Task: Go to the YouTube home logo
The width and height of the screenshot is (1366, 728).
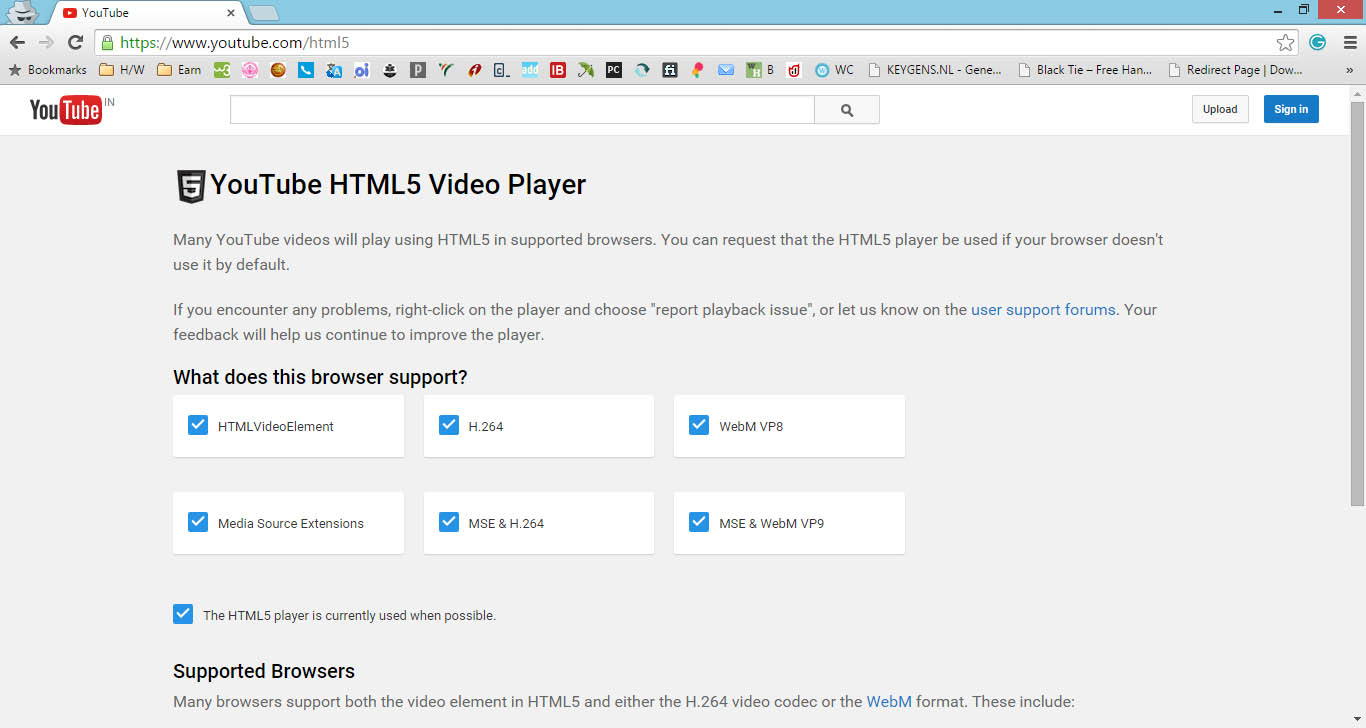Action: pyautogui.click(x=66, y=109)
